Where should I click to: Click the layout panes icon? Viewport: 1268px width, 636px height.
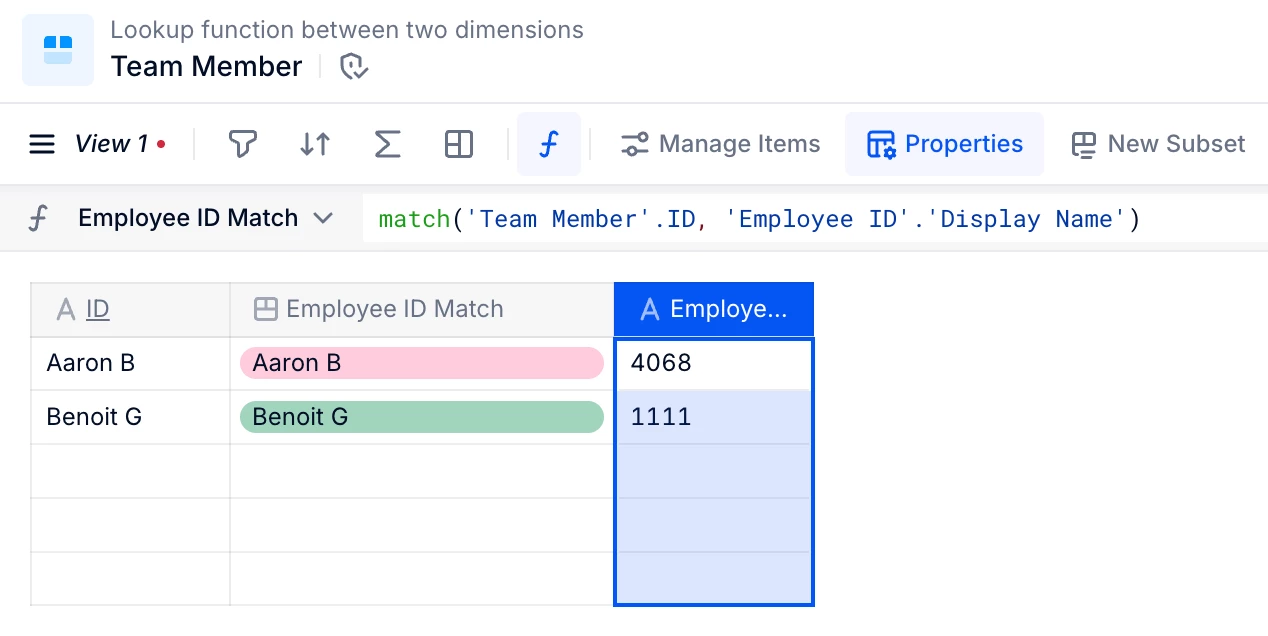click(459, 145)
